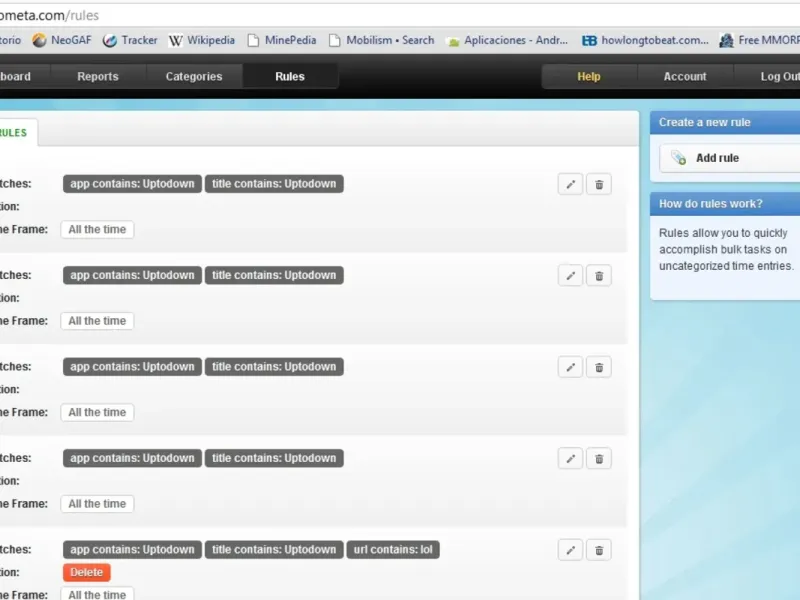Image resolution: width=800 pixels, height=600 pixels.
Task: Click pencil icon on the second rule
Action: [x=570, y=276]
